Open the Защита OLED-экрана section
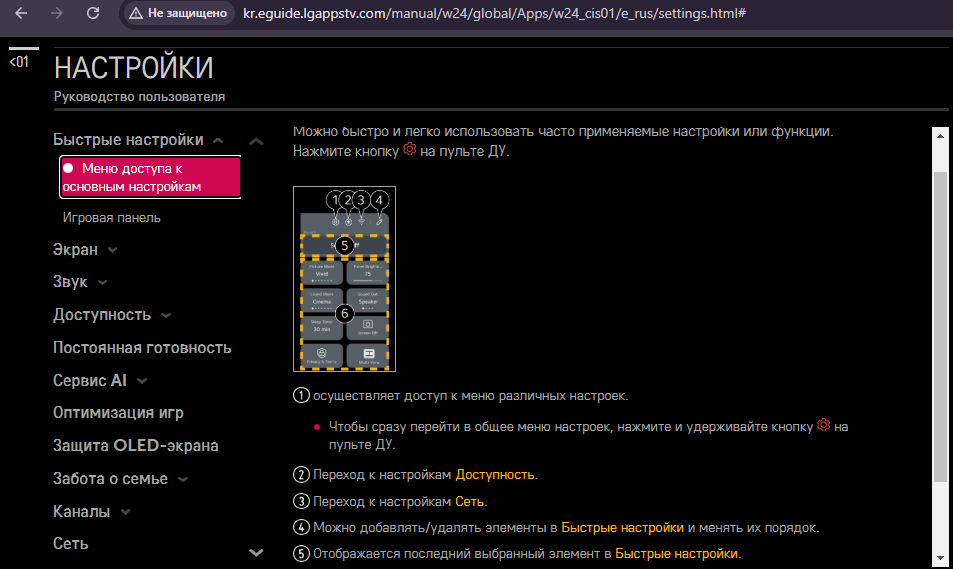 pyautogui.click(x=135, y=446)
